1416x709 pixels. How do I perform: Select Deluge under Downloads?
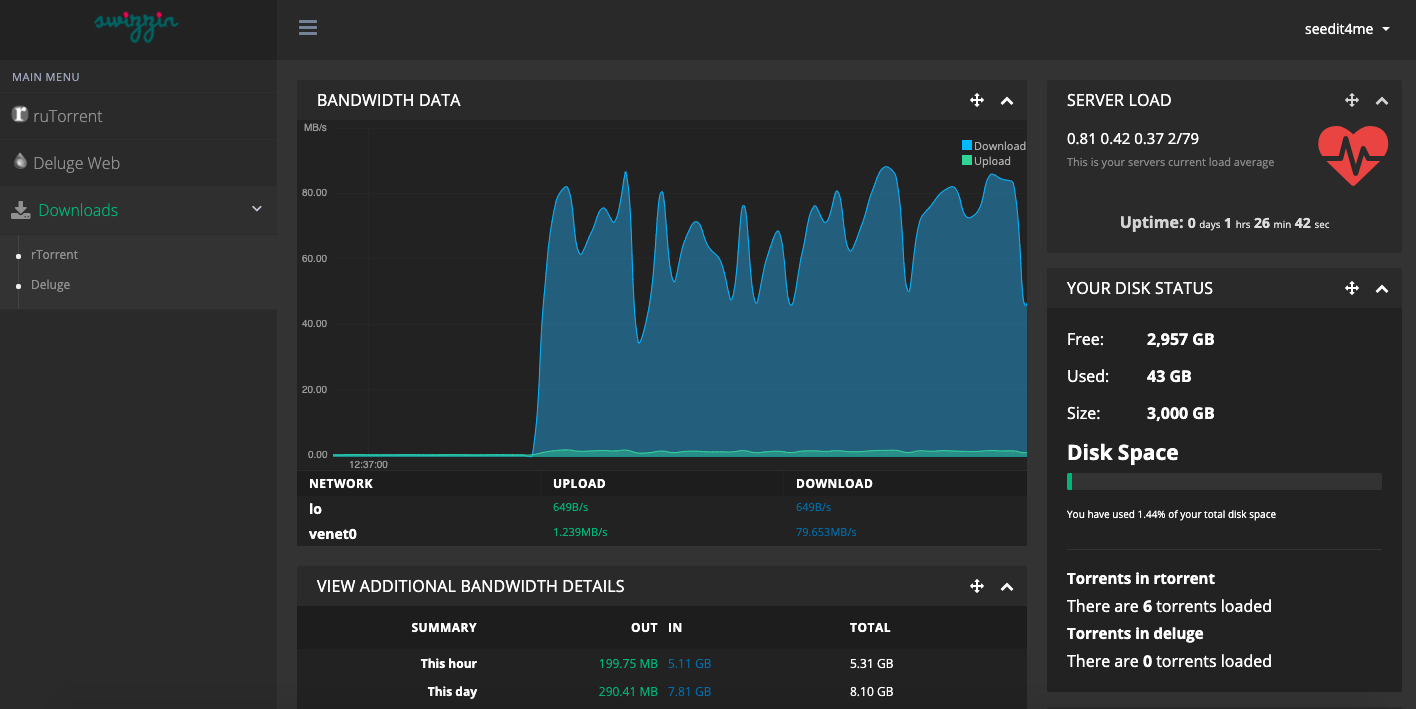click(50, 285)
